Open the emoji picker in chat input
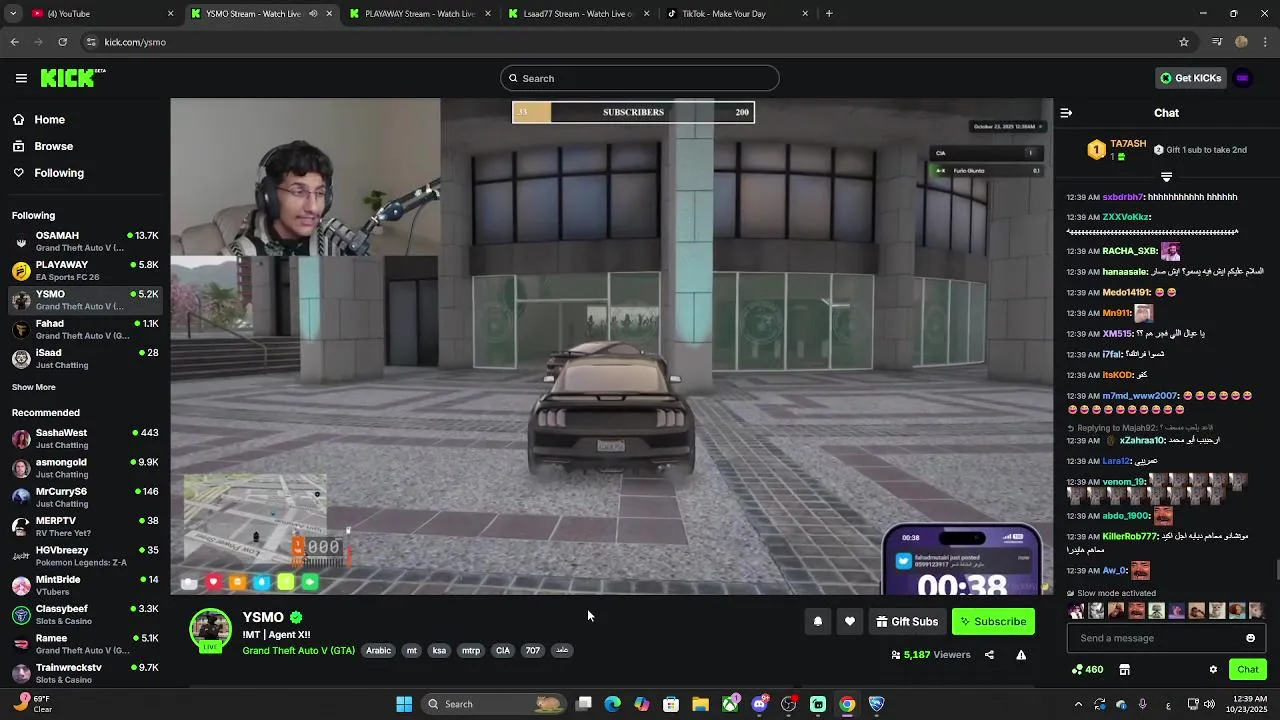This screenshot has width=1280, height=720. [x=1250, y=638]
